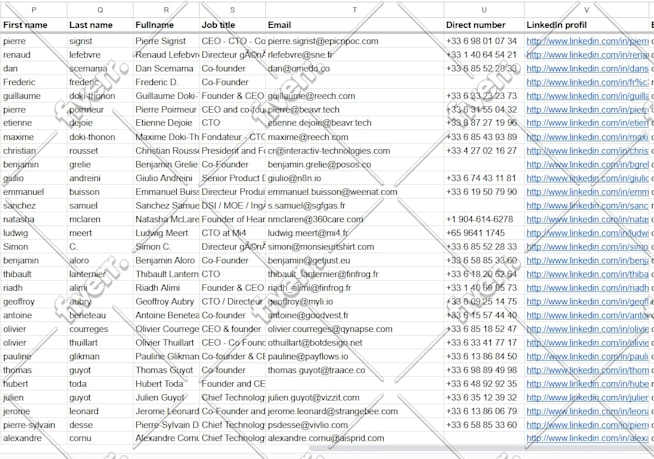Select email nmclaren@360care.com

[315, 219]
